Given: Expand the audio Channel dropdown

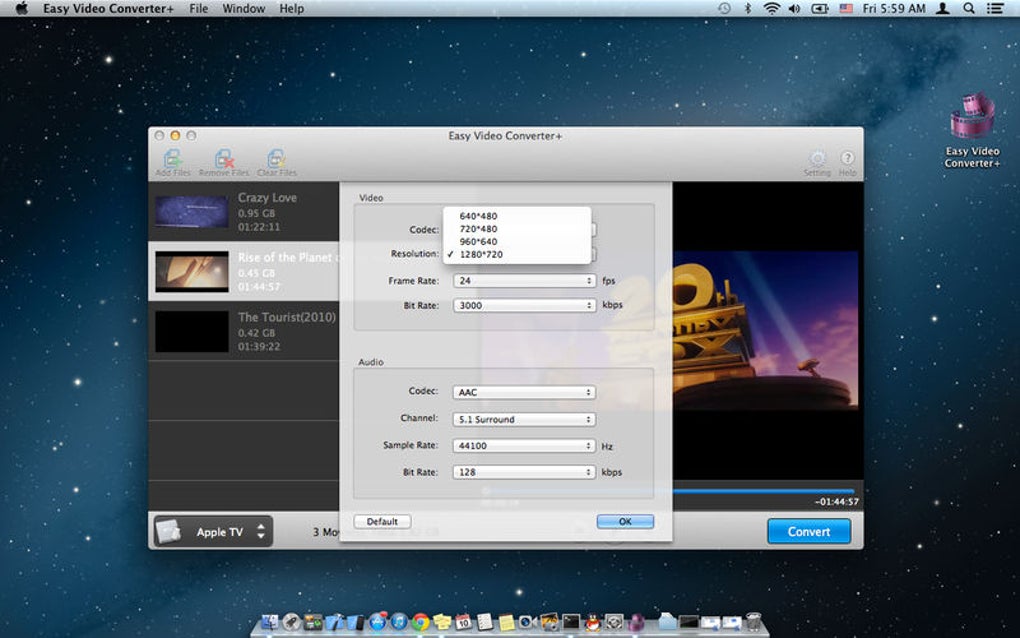Looking at the screenshot, I should point(524,419).
